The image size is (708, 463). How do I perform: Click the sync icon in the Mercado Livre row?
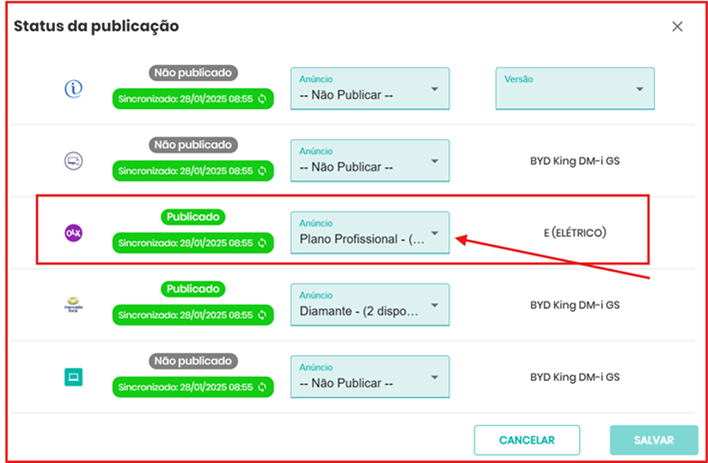click(262, 315)
